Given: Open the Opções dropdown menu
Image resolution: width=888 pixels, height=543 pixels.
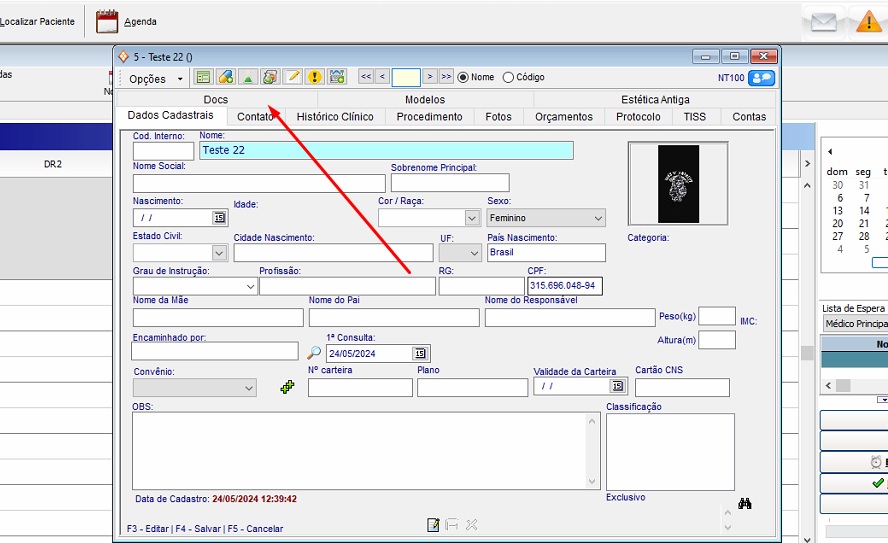Looking at the screenshot, I should pos(156,78).
